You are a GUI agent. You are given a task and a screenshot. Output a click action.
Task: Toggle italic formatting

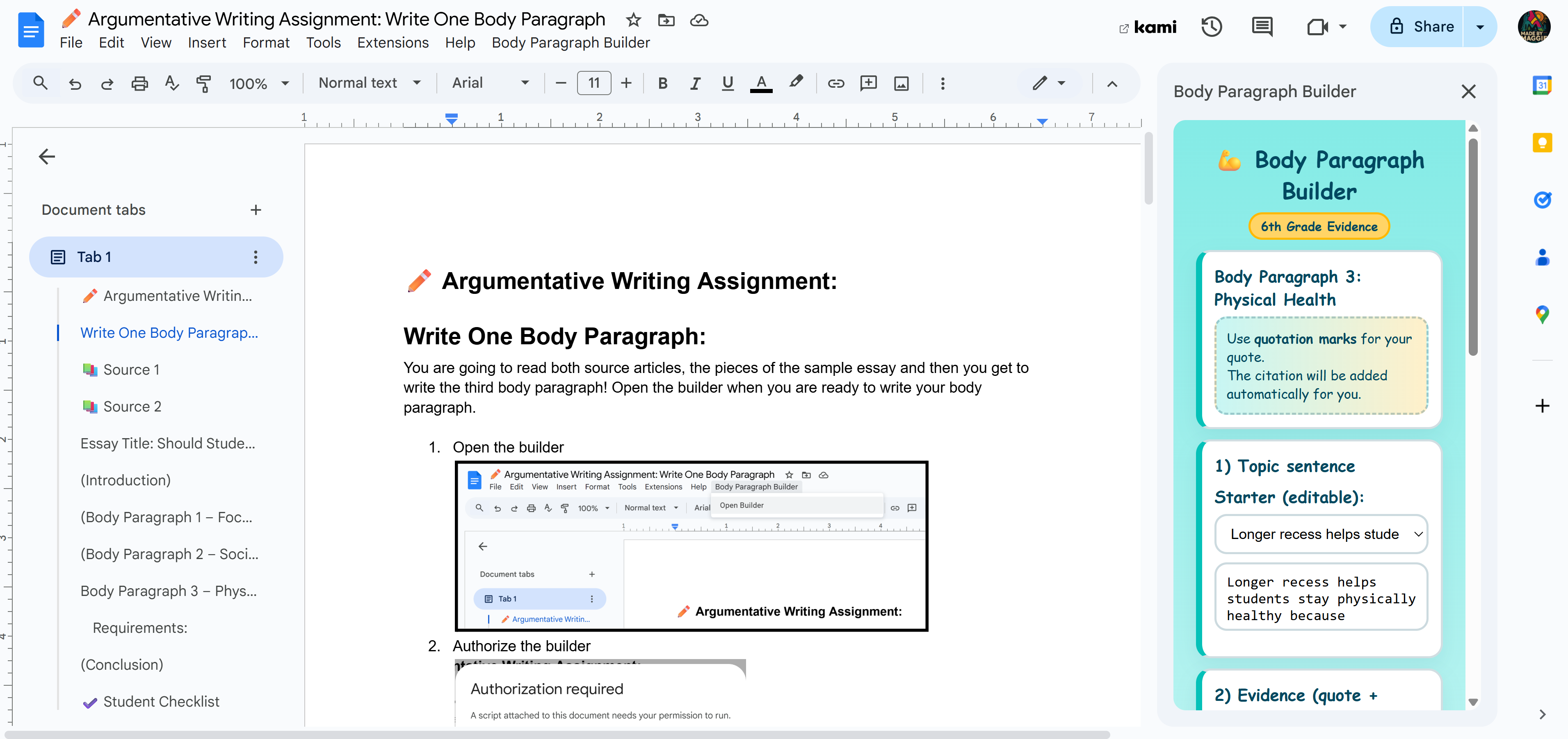click(694, 83)
